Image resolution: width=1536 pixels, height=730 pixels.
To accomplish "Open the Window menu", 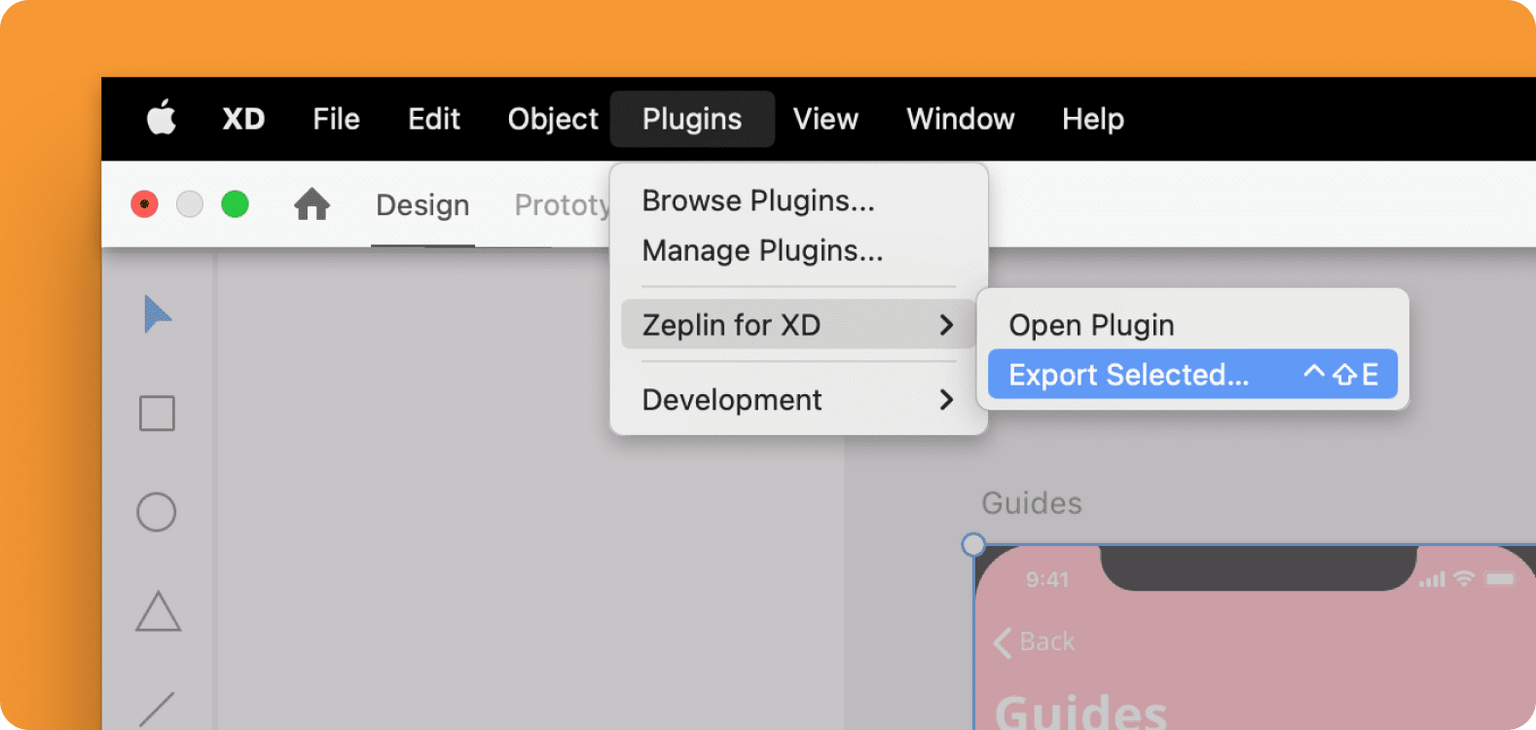I will coord(959,118).
